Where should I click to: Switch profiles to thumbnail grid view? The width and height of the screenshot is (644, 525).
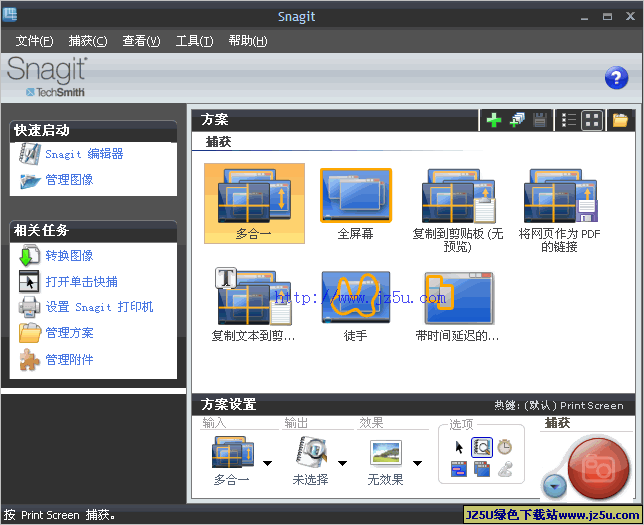pos(592,120)
